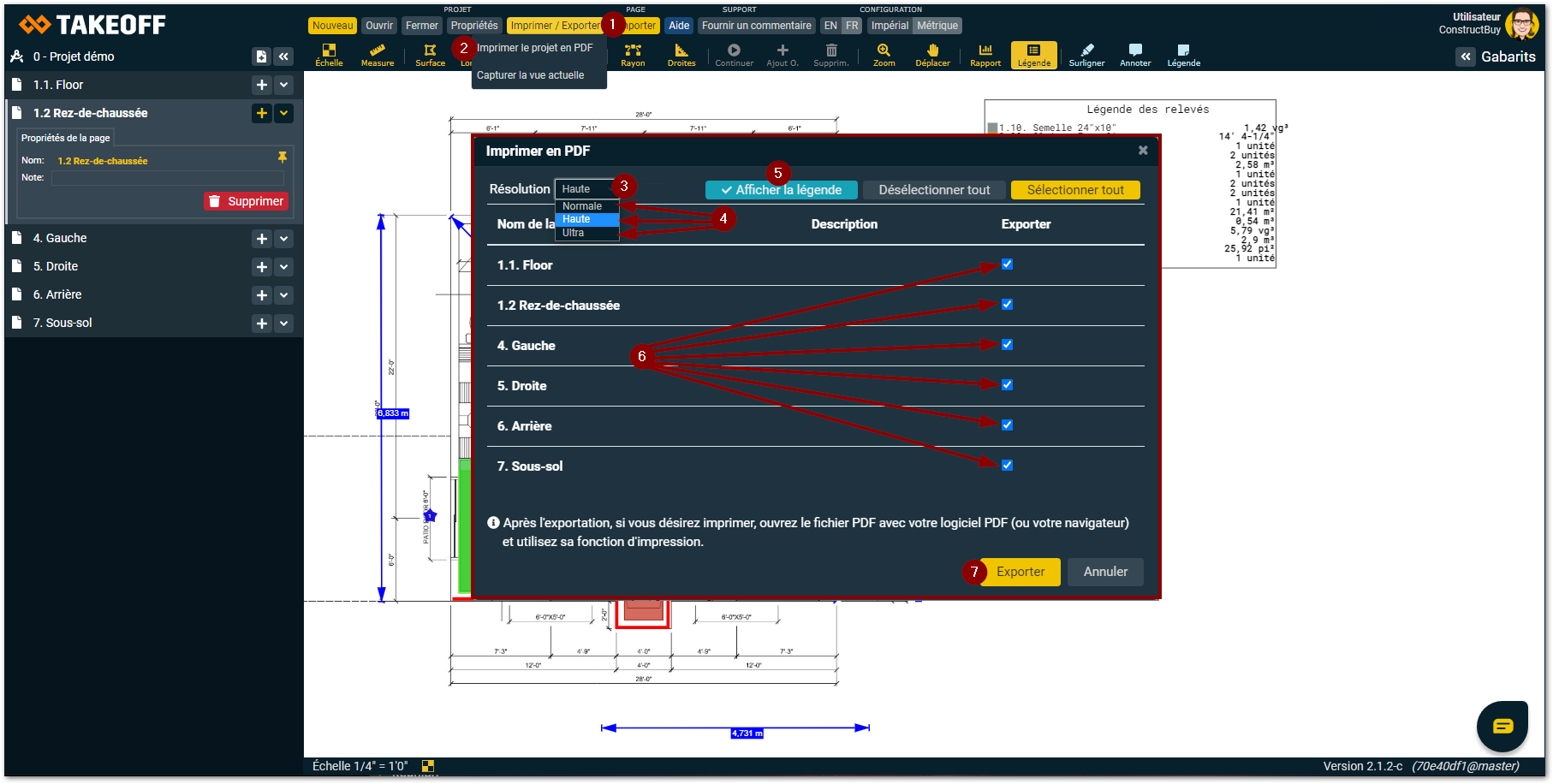Toggle the Afficher la légende option
This screenshot has width=1553, height=784.
click(x=781, y=190)
